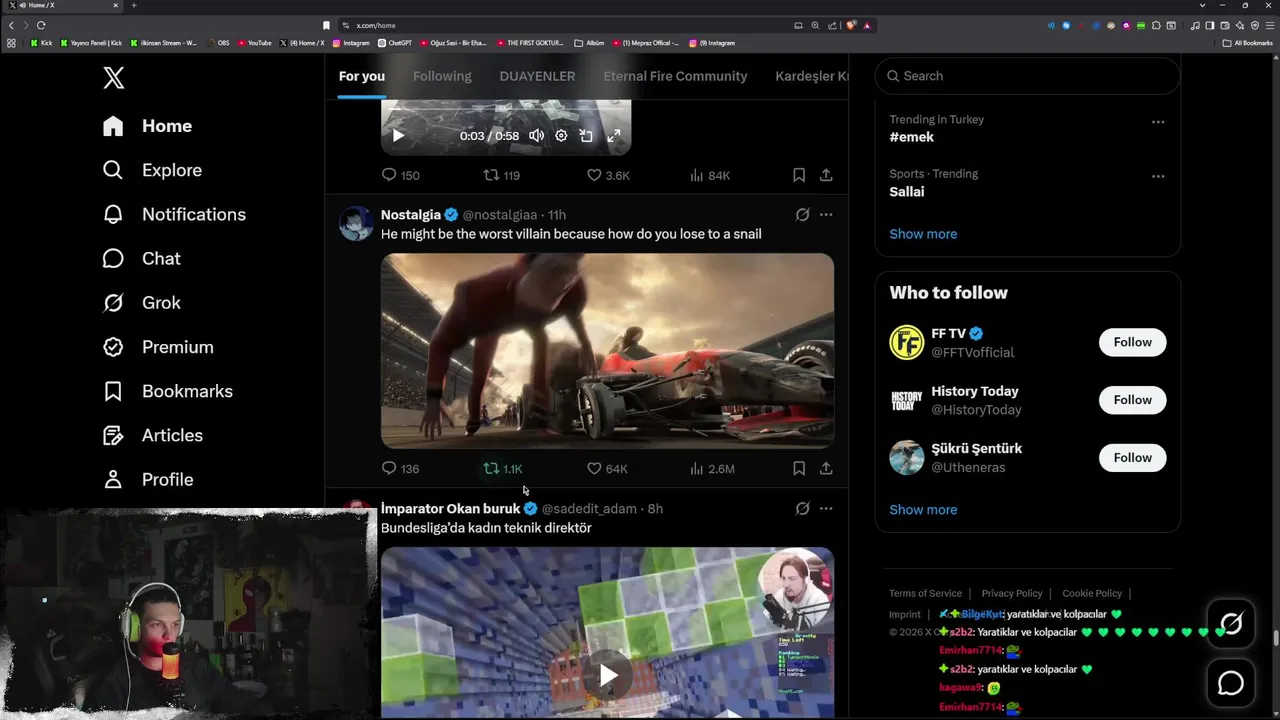1280x720 pixels.
Task: View analytics showing 84K views
Action: tap(710, 175)
